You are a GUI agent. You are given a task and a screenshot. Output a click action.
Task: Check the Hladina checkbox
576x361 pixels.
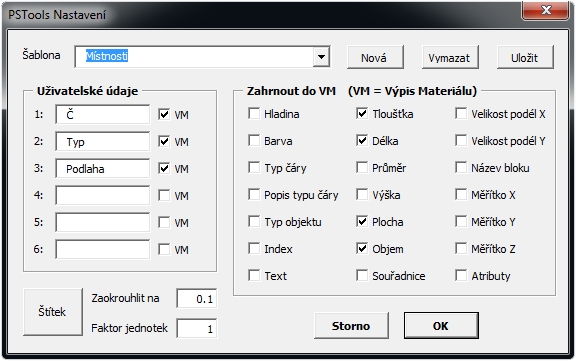[254, 113]
